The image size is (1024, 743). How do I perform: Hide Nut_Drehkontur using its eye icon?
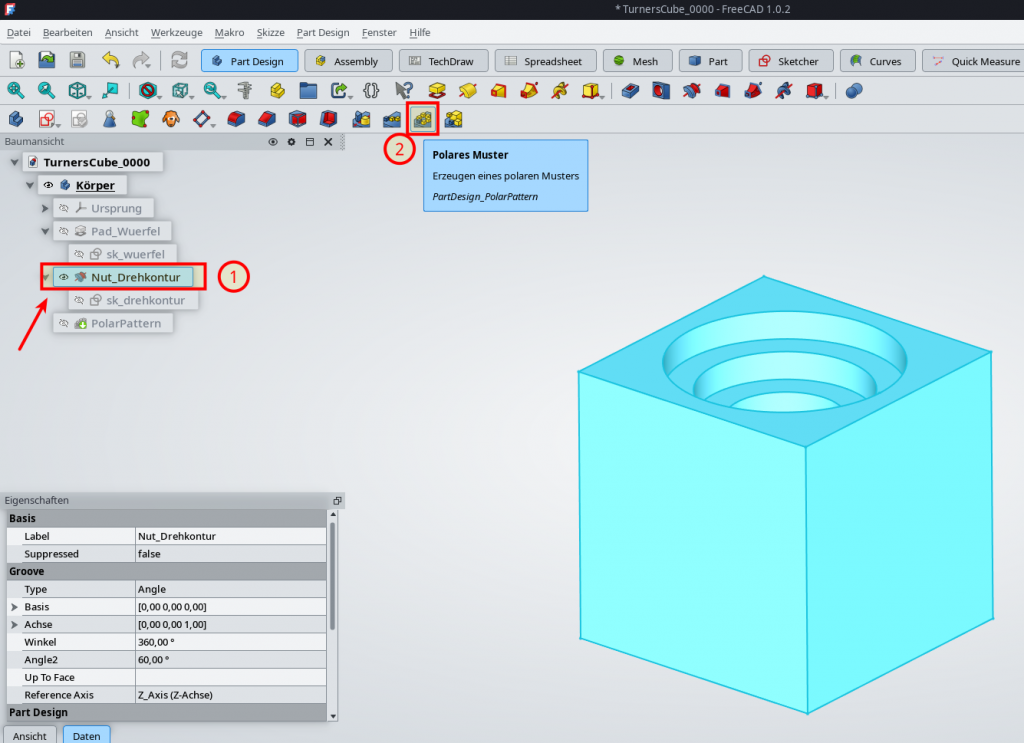pyautogui.click(x=63, y=277)
